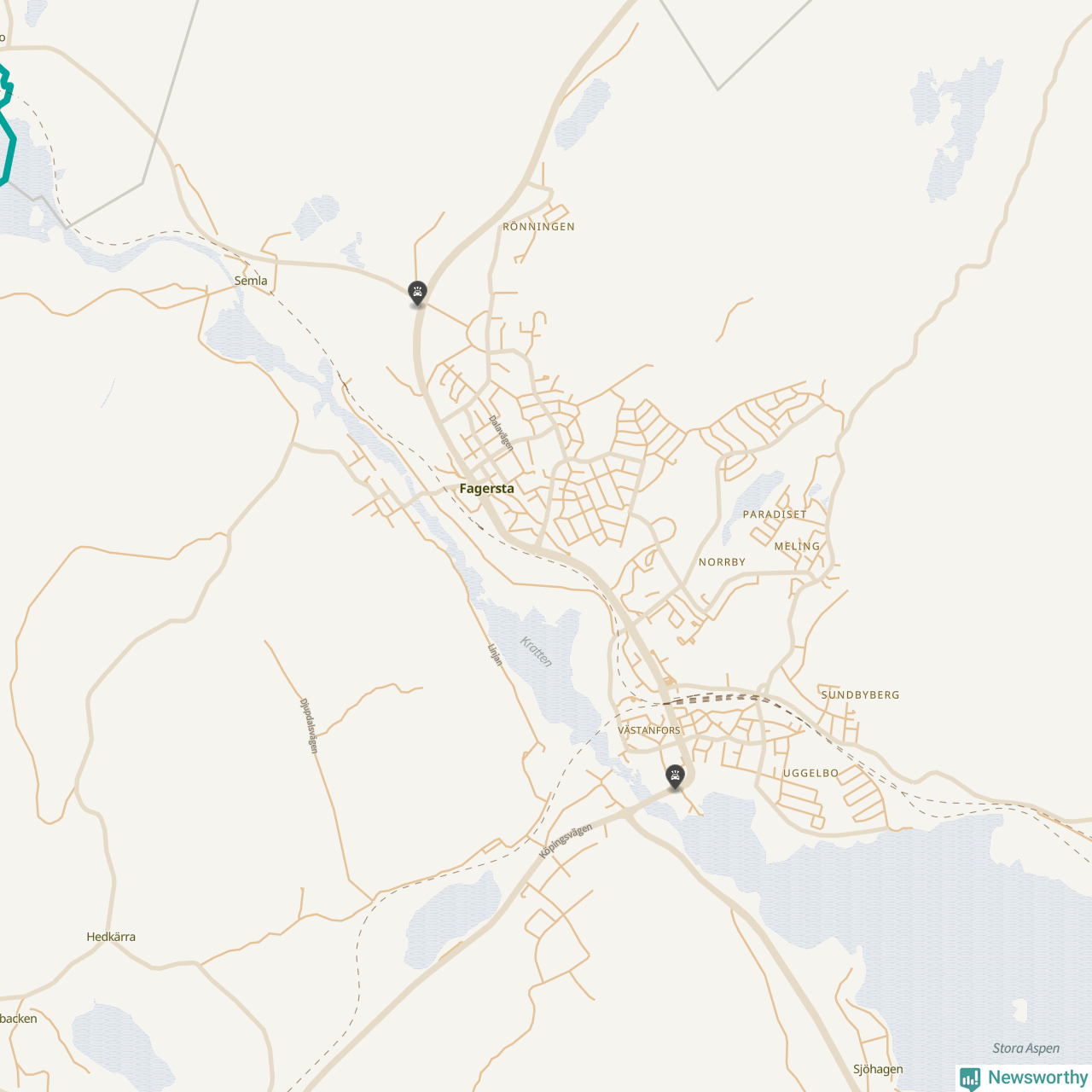The width and height of the screenshot is (1092, 1092).
Task: Click the Newsworthy brand text
Action: (x=1037, y=1077)
